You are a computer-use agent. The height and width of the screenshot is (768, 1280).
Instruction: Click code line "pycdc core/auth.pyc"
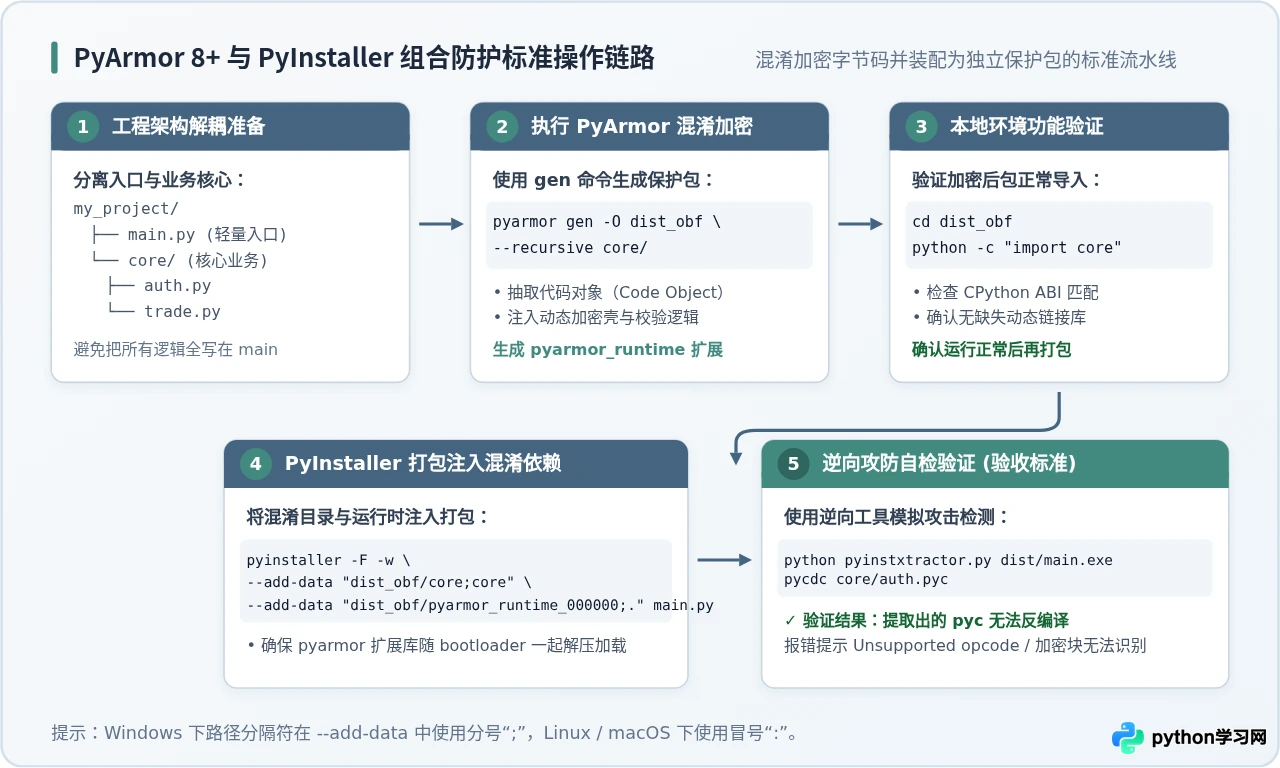pos(866,579)
